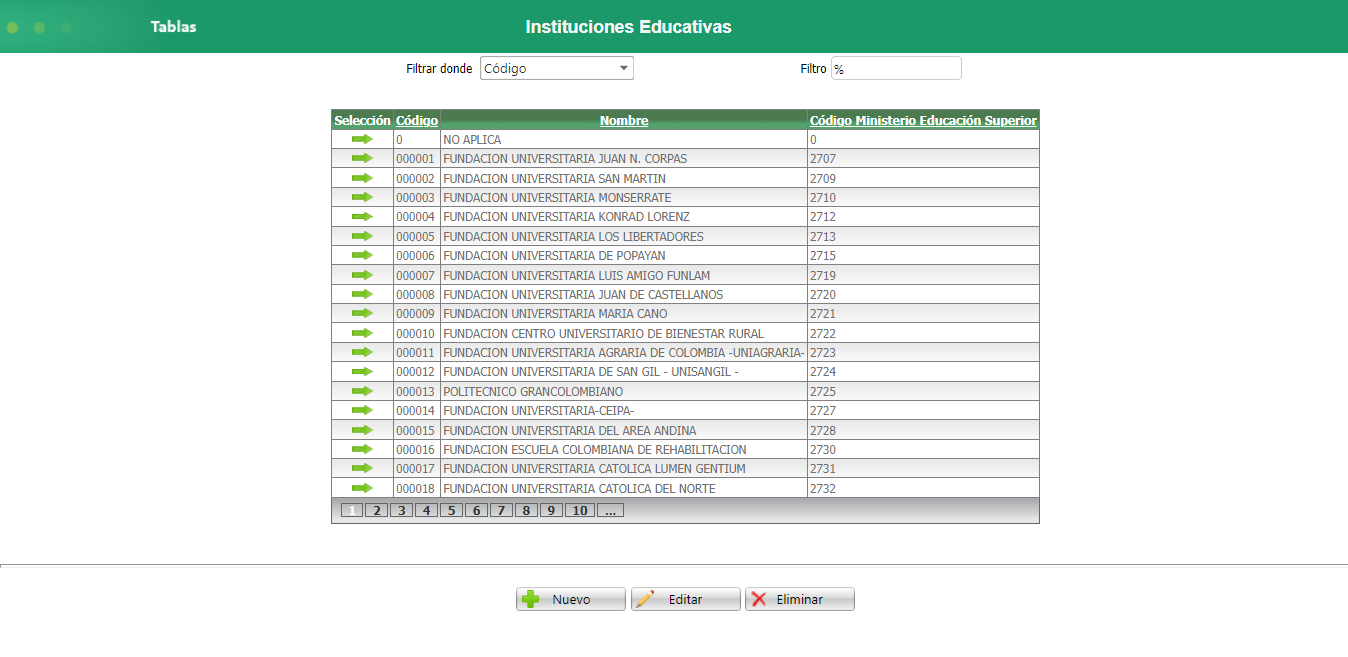Click code cell 000010

click(416, 333)
